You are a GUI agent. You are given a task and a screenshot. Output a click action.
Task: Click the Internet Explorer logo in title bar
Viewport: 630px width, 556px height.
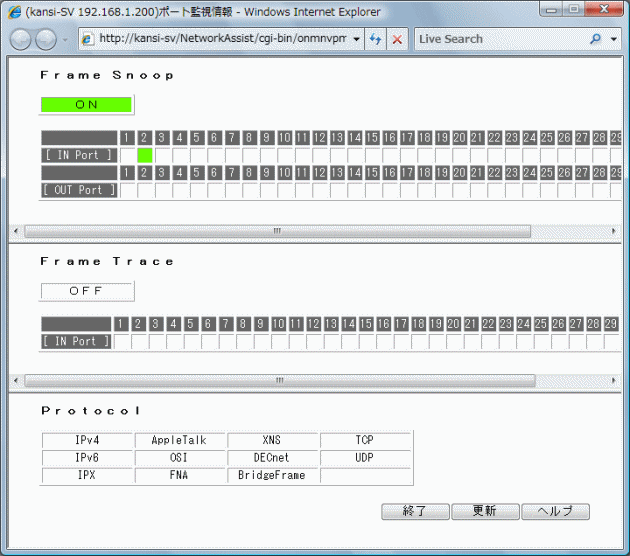tap(14, 12)
